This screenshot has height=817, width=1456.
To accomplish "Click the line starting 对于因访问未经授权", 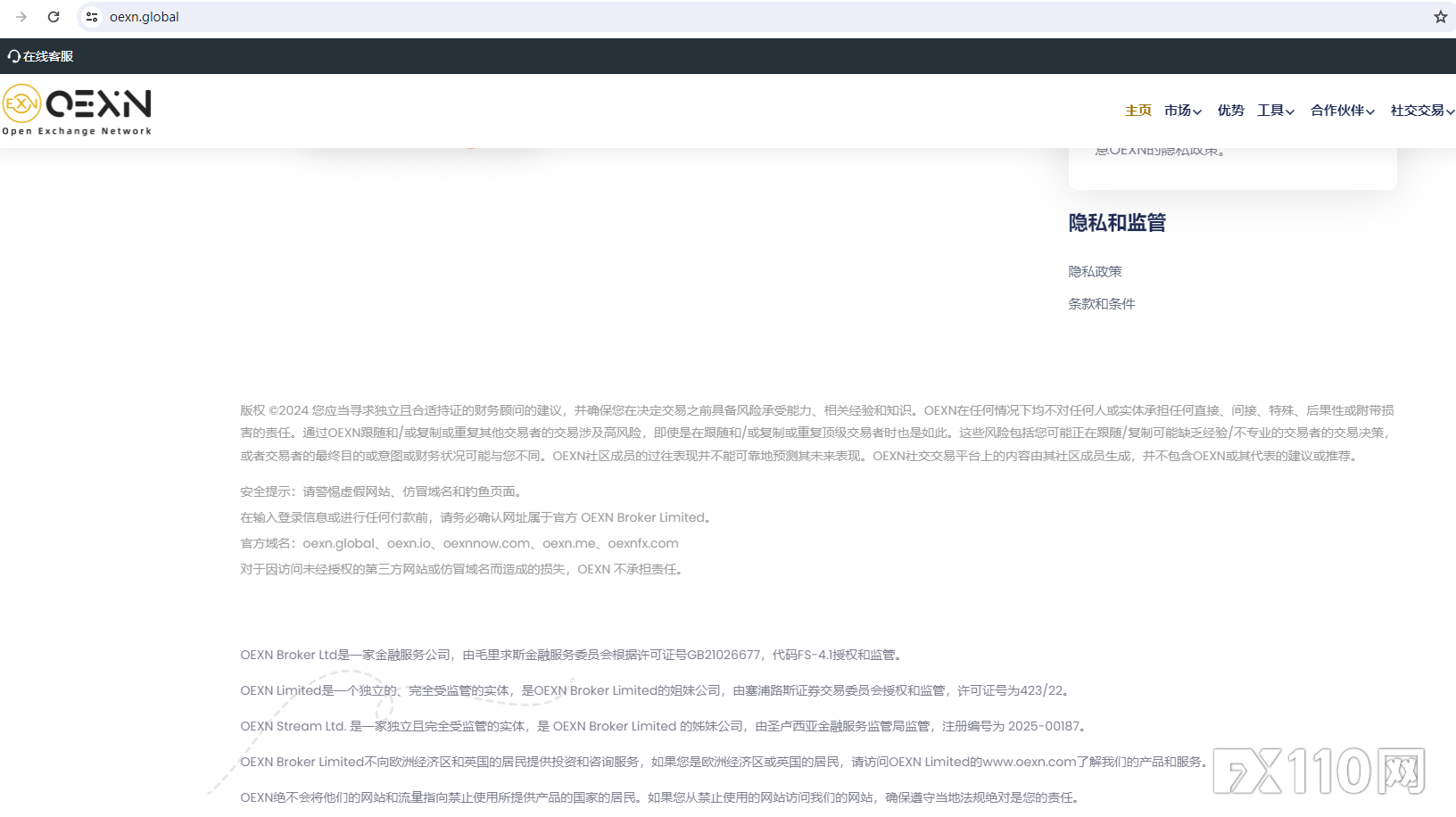I will tap(464, 569).
